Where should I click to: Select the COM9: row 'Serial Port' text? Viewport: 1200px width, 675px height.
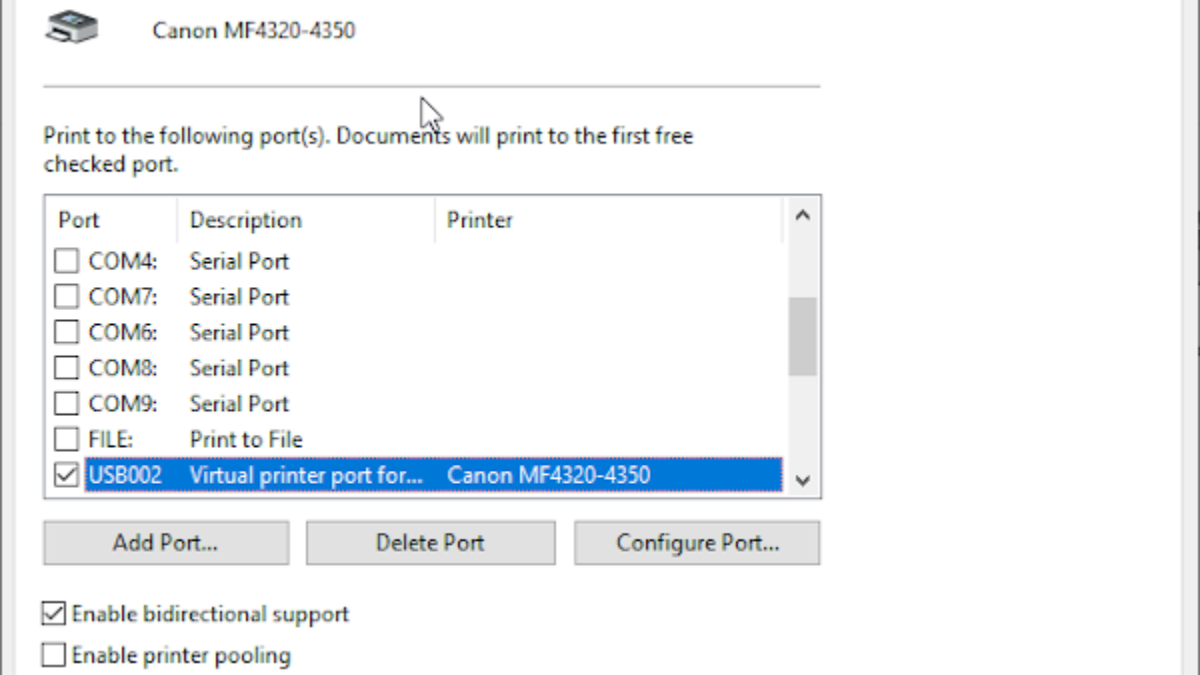click(239, 404)
